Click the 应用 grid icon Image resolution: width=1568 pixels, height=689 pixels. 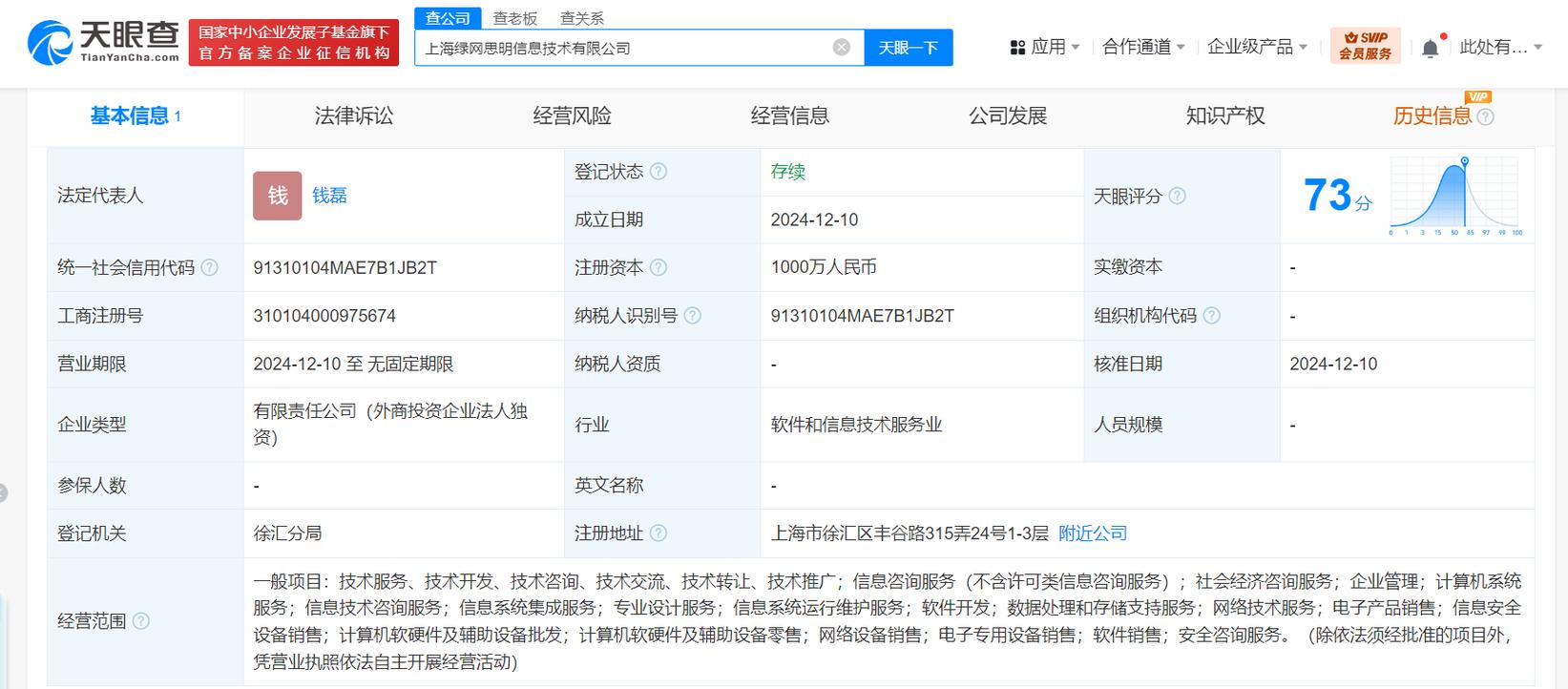[1017, 47]
